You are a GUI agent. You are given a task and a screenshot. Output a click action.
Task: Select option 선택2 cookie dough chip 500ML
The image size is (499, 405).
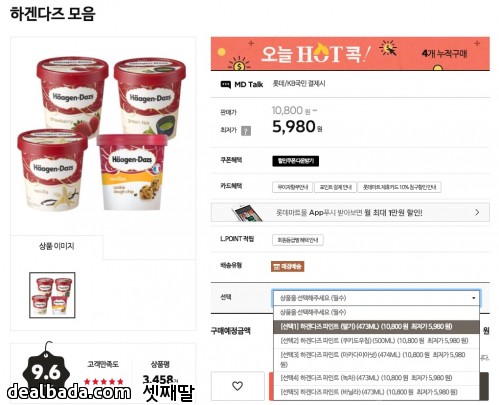pos(376,341)
